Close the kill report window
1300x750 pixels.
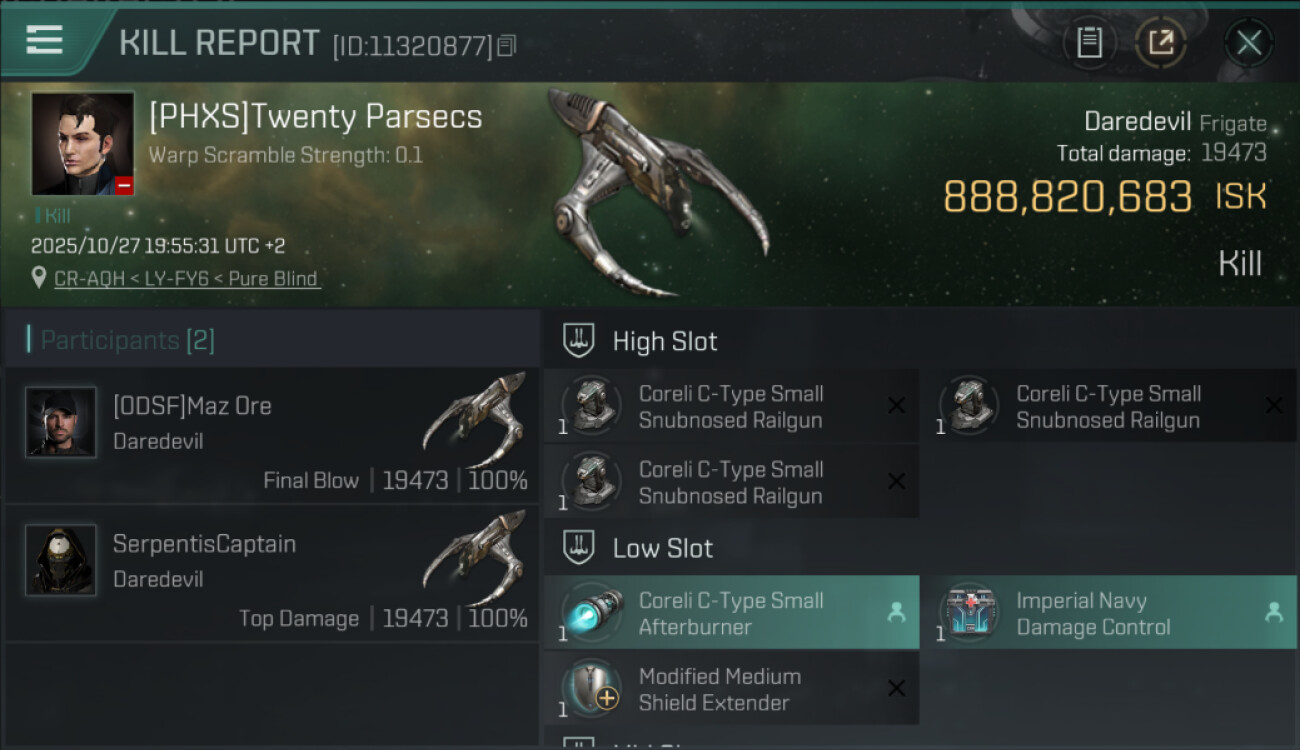[x=1248, y=43]
